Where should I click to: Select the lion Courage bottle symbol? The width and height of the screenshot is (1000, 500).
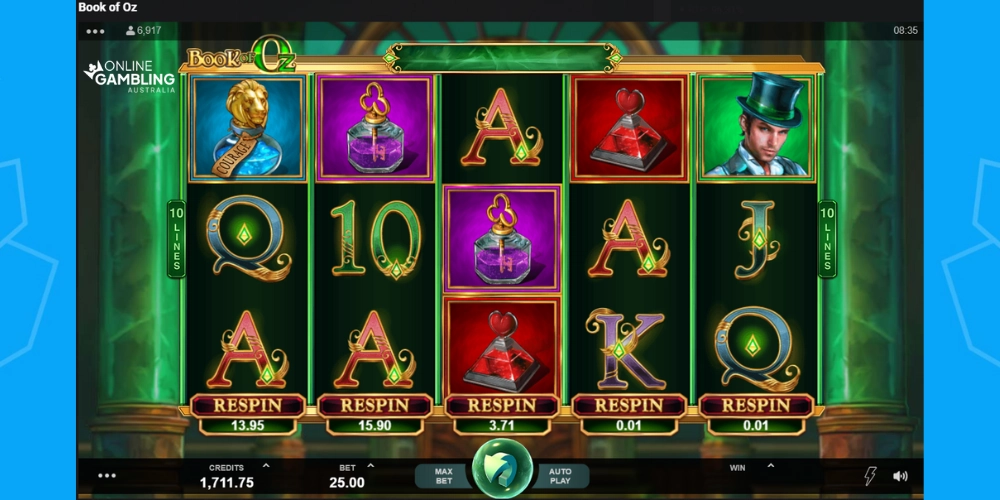[247, 128]
